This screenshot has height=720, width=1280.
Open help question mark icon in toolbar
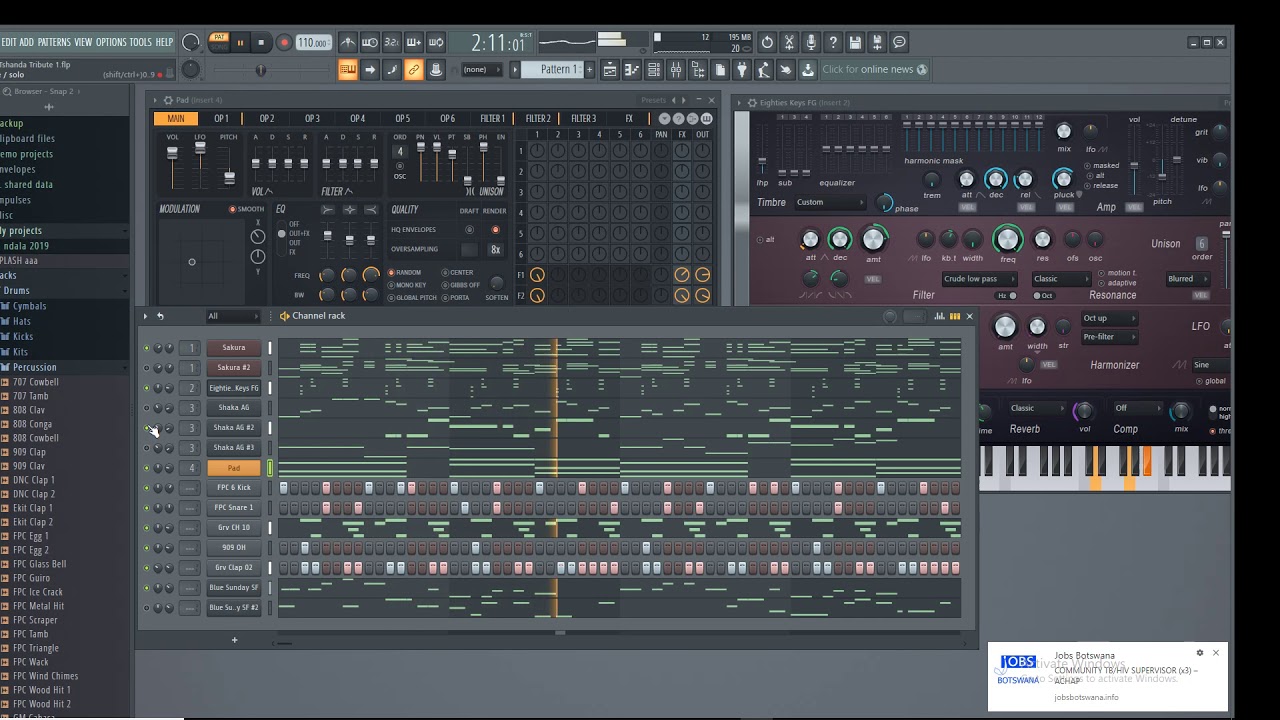tap(833, 42)
